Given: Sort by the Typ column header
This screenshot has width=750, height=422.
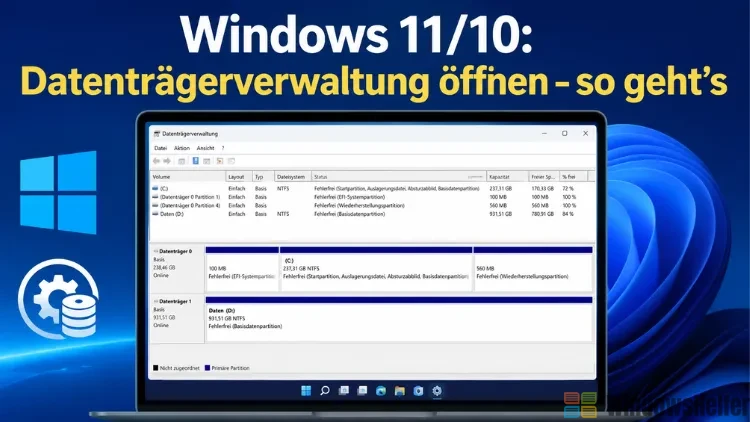Looking at the screenshot, I should pyautogui.click(x=263, y=177).
